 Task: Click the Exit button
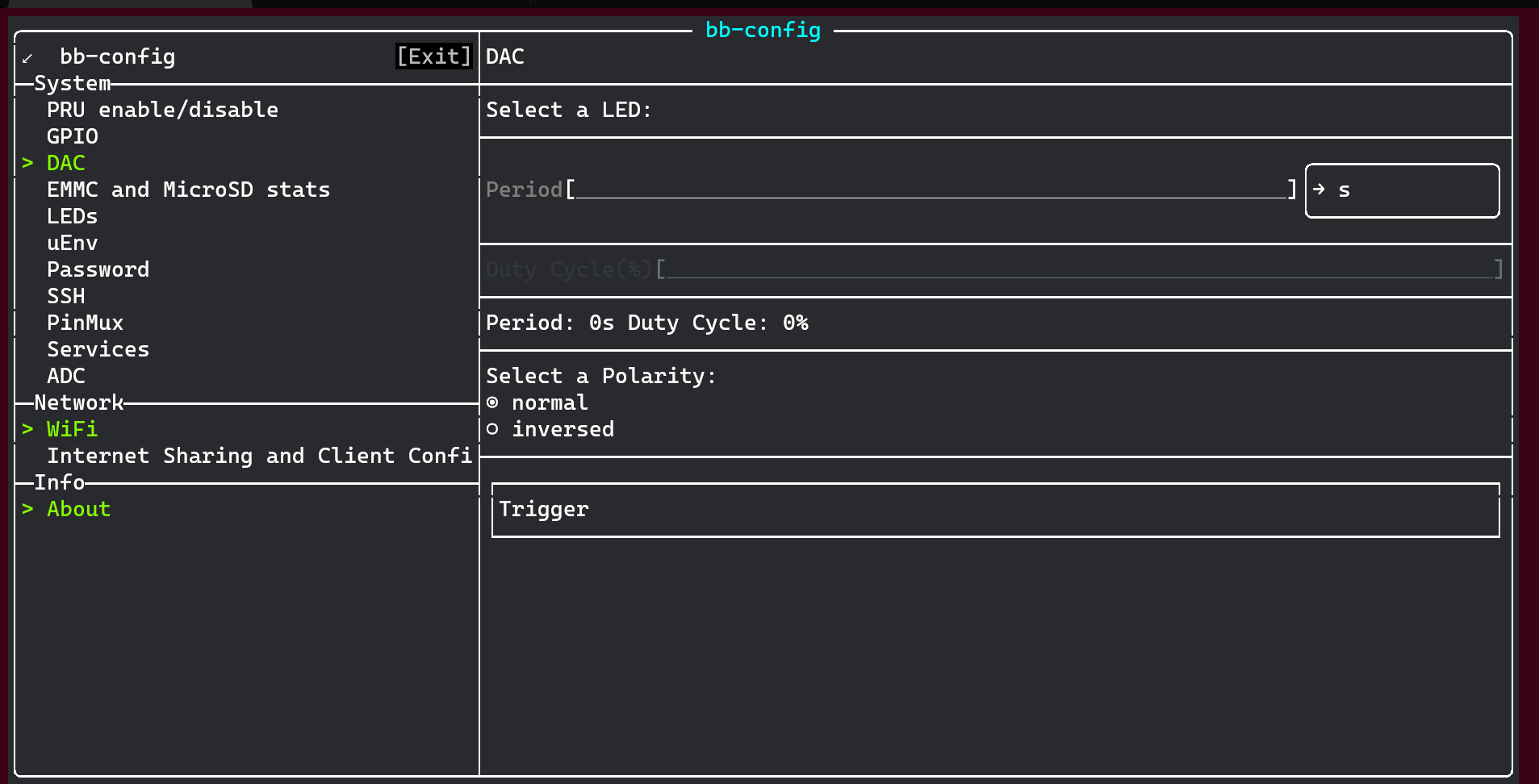coord(433,56)
